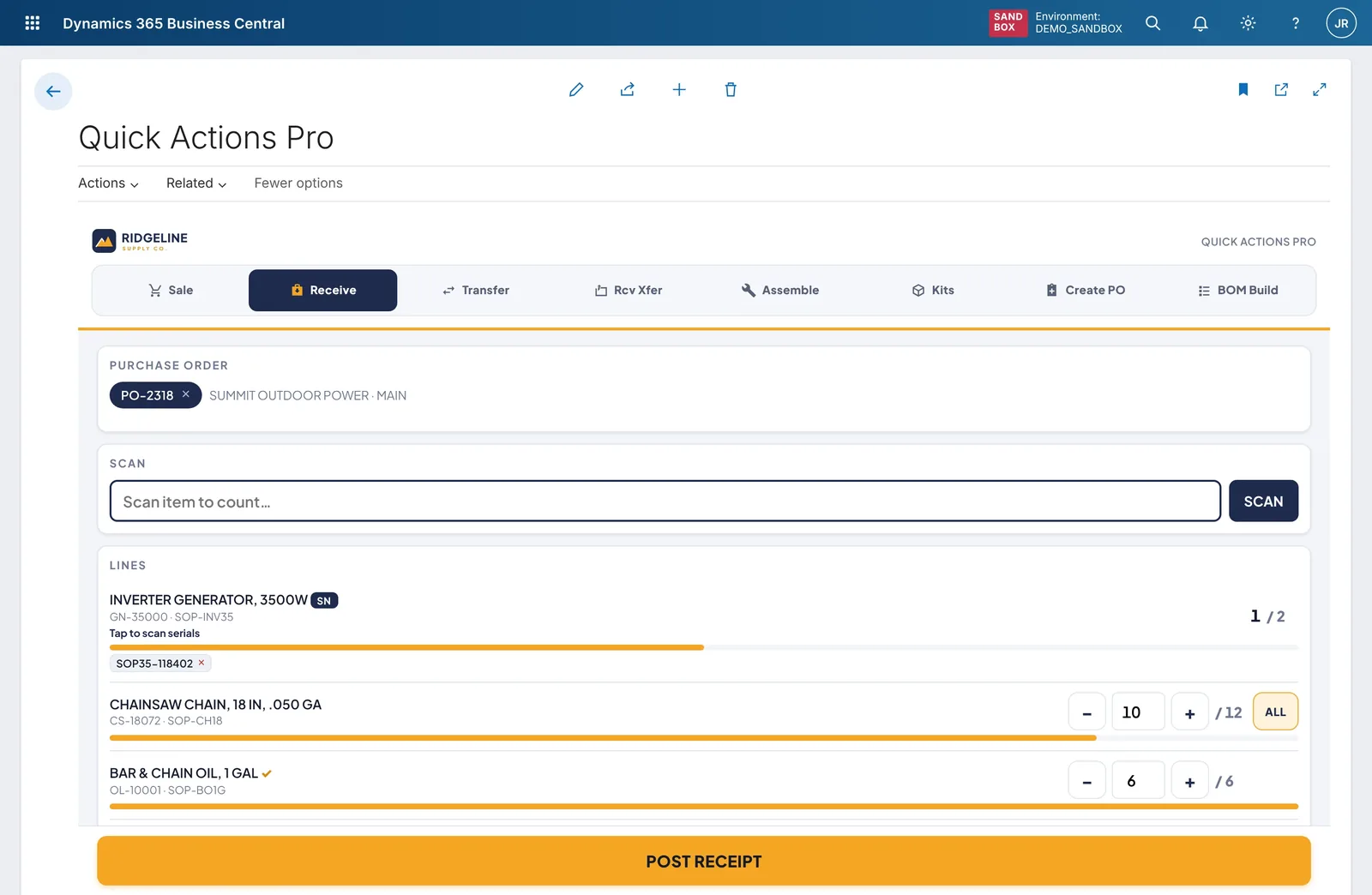This screenshot has height=895, width=1372.
Task: Click Tap to scan serials
Action: (154, 634)
